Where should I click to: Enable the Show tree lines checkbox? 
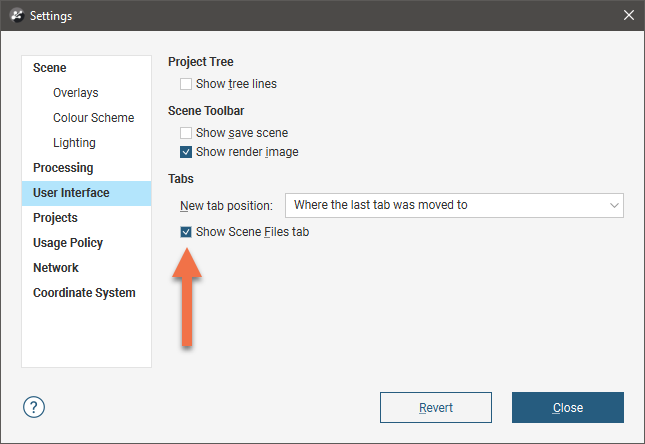pyautogui.click(x=186, y=84)
